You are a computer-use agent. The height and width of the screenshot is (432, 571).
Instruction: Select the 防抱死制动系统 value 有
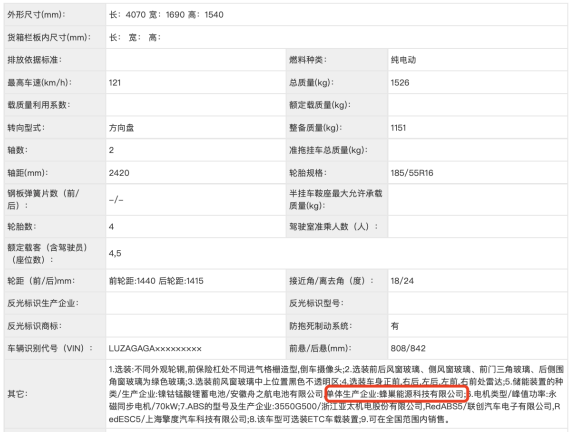[394, 326]
